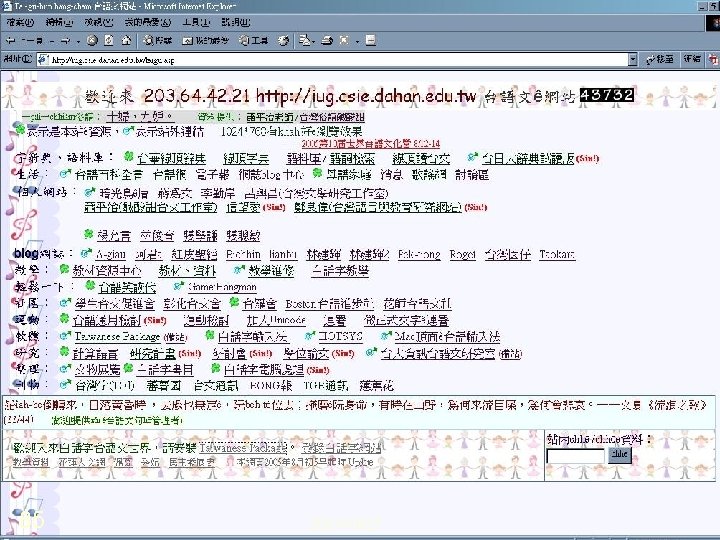The width and height of the screenshot is (720, 540).
Task: Click the external-link icon before Mac input method link
Action: coord(386,336)
